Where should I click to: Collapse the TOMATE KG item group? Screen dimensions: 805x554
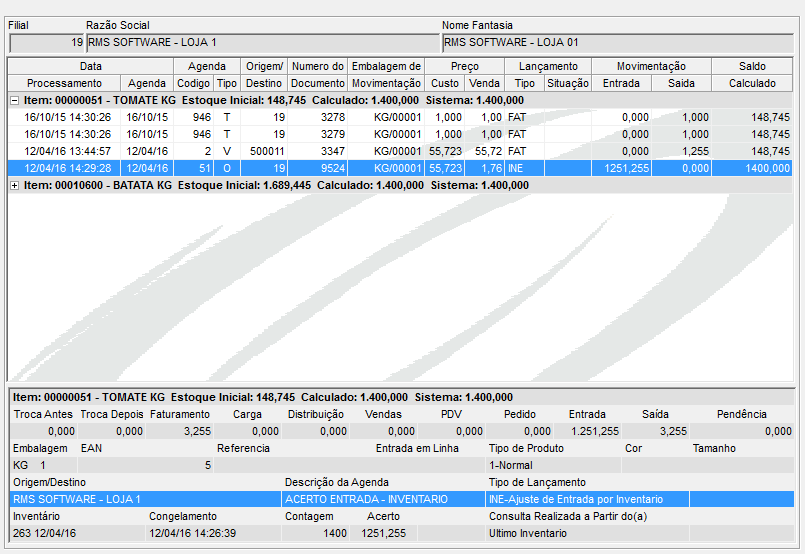15,101
